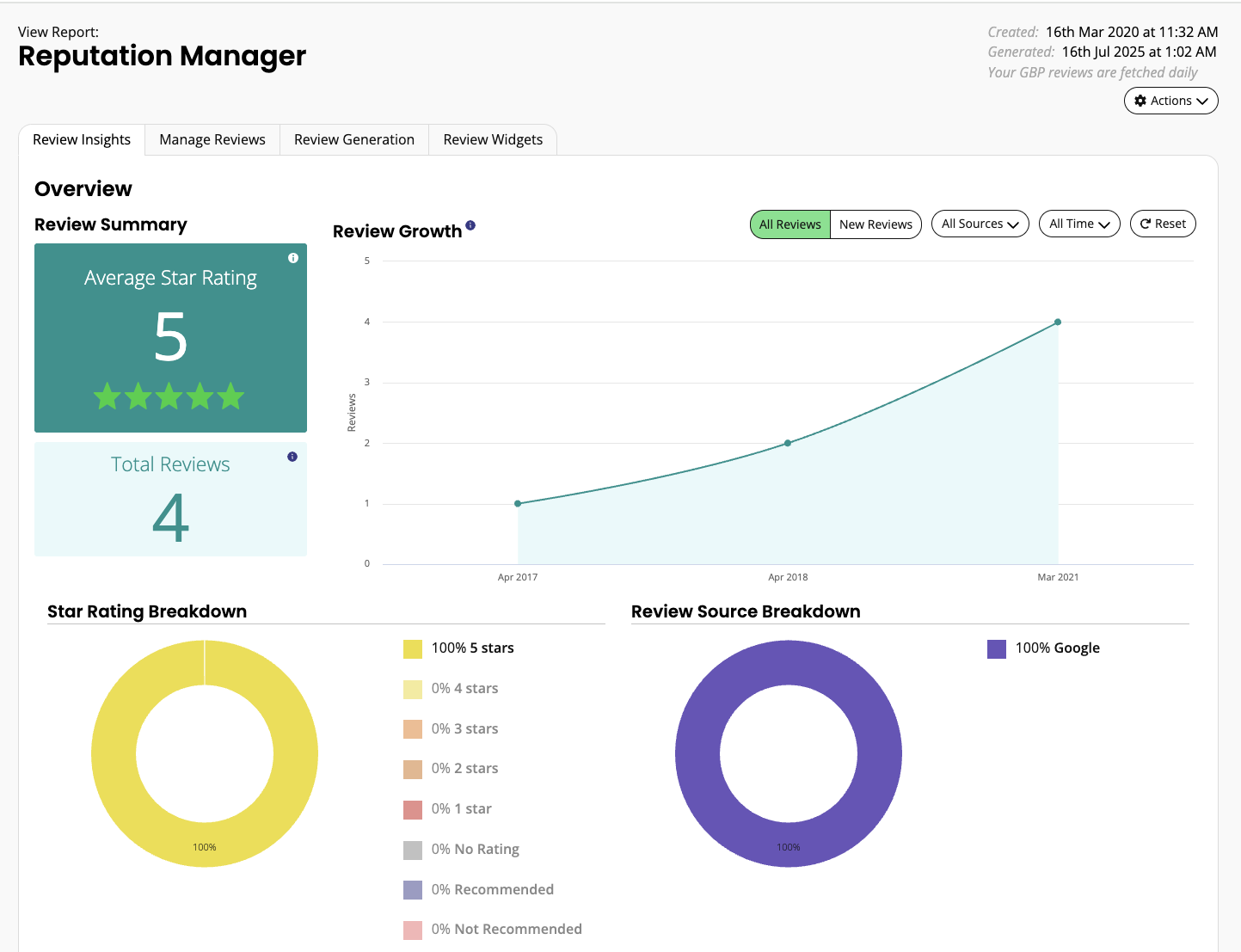The image size is (1241, 952).
Task: Click the yellow 5 stars legend swatch
Action: pos(411,648)
